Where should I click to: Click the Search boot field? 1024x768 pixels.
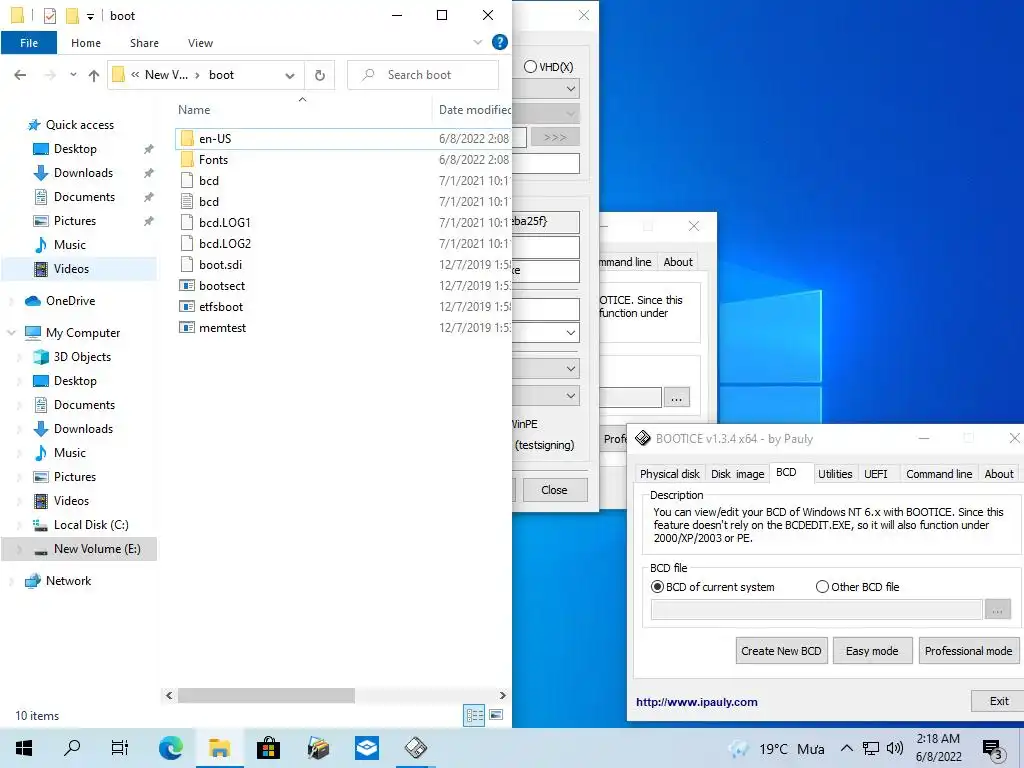(423, 75)
